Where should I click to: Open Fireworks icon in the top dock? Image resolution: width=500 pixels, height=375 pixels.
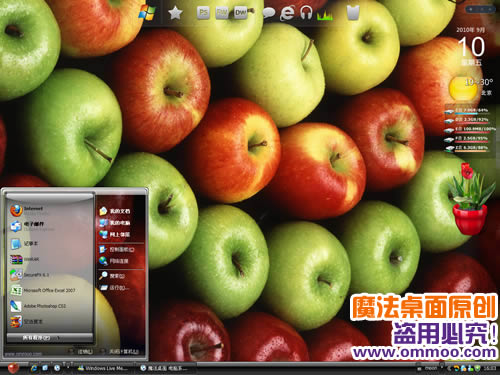click(x=222, y=13)
